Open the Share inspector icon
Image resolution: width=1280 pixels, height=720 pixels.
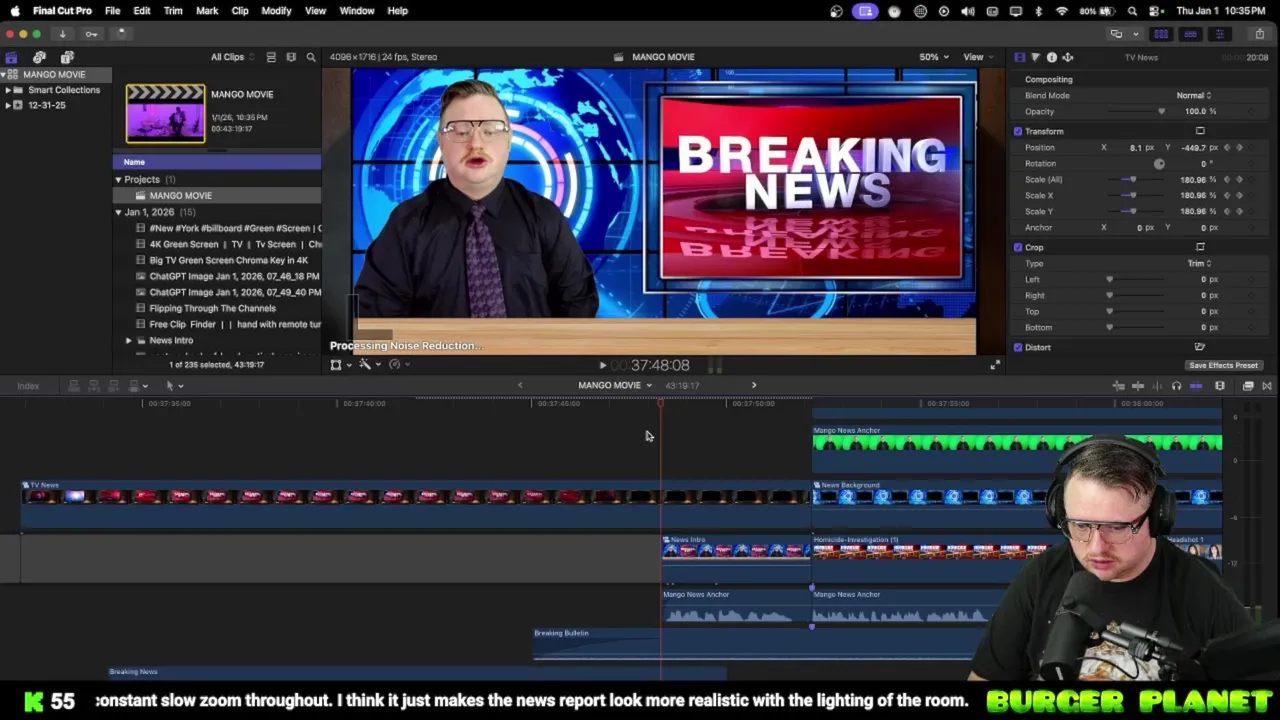point(1067,57)
